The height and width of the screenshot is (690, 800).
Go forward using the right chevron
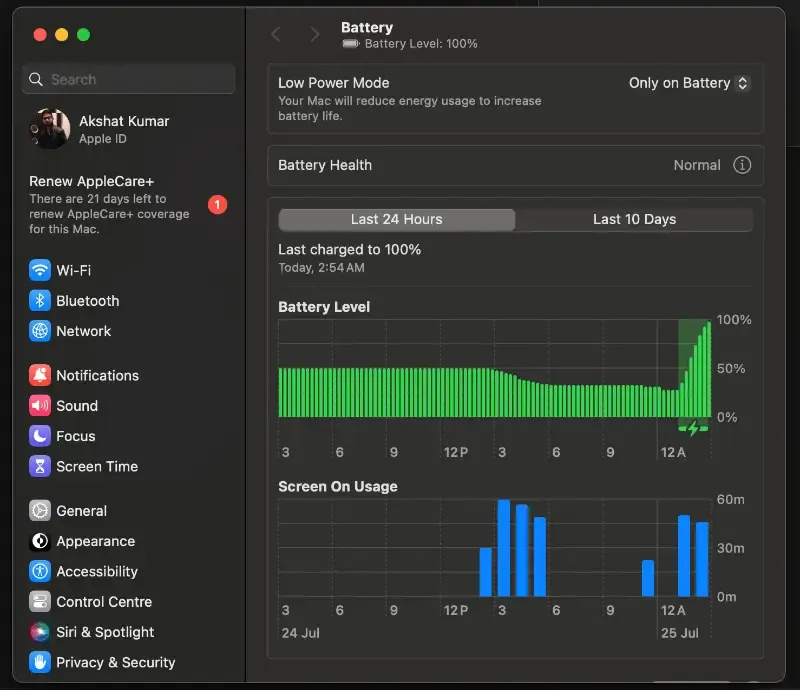tap(315, 35)
